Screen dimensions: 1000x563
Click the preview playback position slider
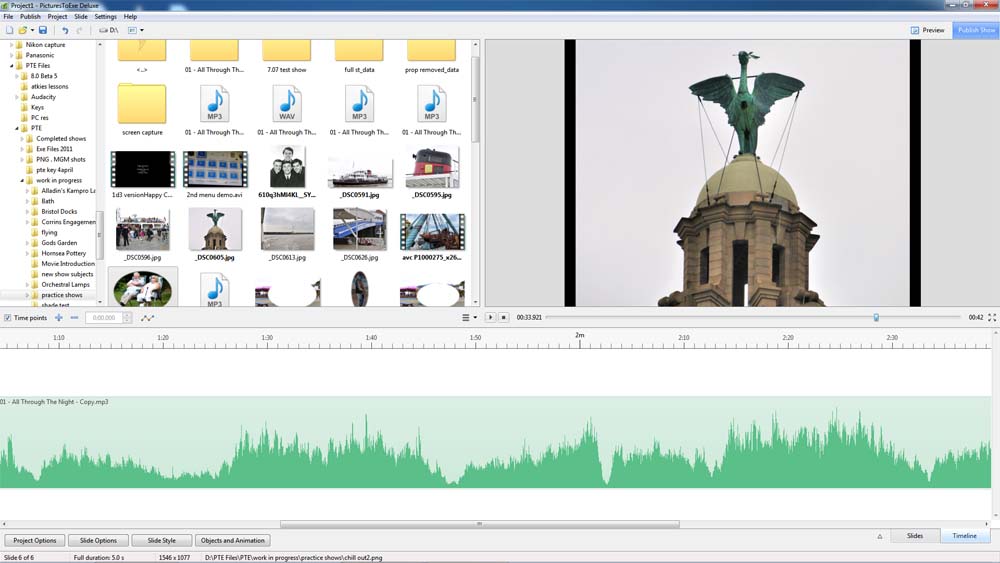click(x=876, y=317)
